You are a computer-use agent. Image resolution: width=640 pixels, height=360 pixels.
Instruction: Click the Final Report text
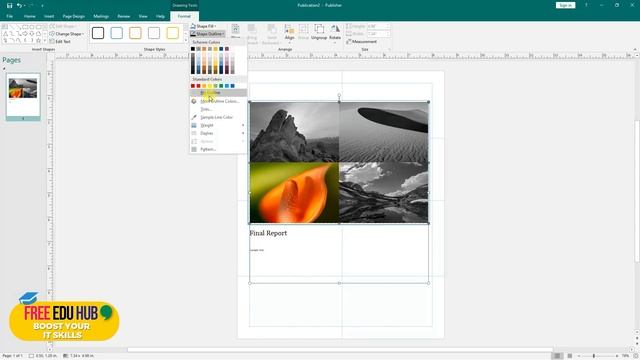[x=268, y=233]
